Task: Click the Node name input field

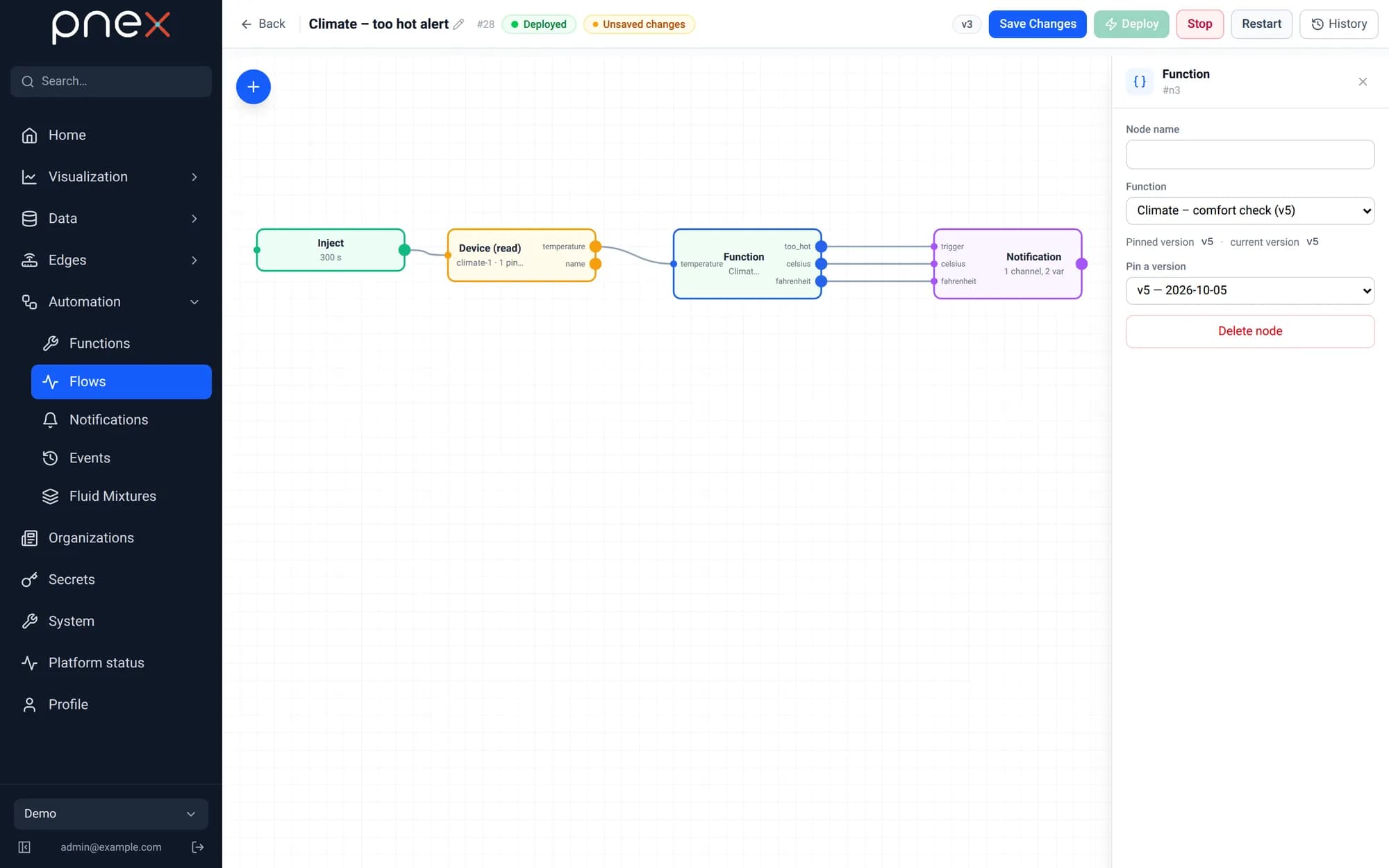Action: click(x=1250, y=154)
